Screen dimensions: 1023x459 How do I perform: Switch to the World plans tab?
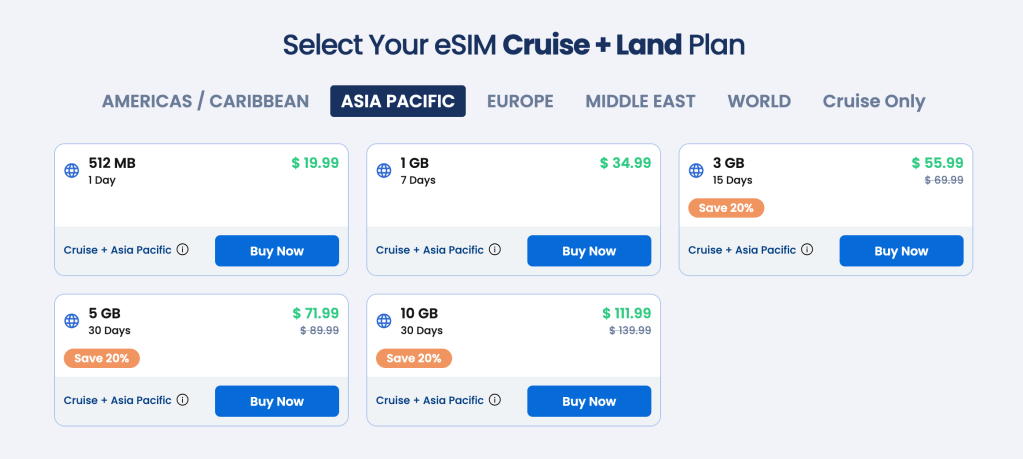pyautogui.click(x=759, y=101)
